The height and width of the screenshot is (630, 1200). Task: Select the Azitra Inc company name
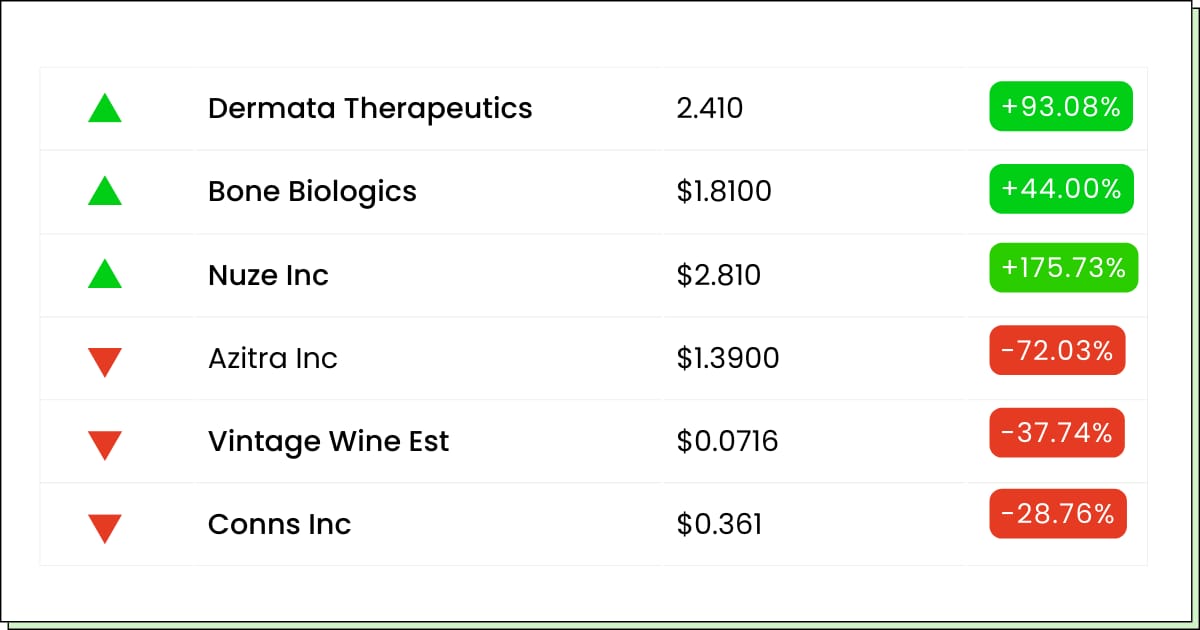(x=273, y=358)
